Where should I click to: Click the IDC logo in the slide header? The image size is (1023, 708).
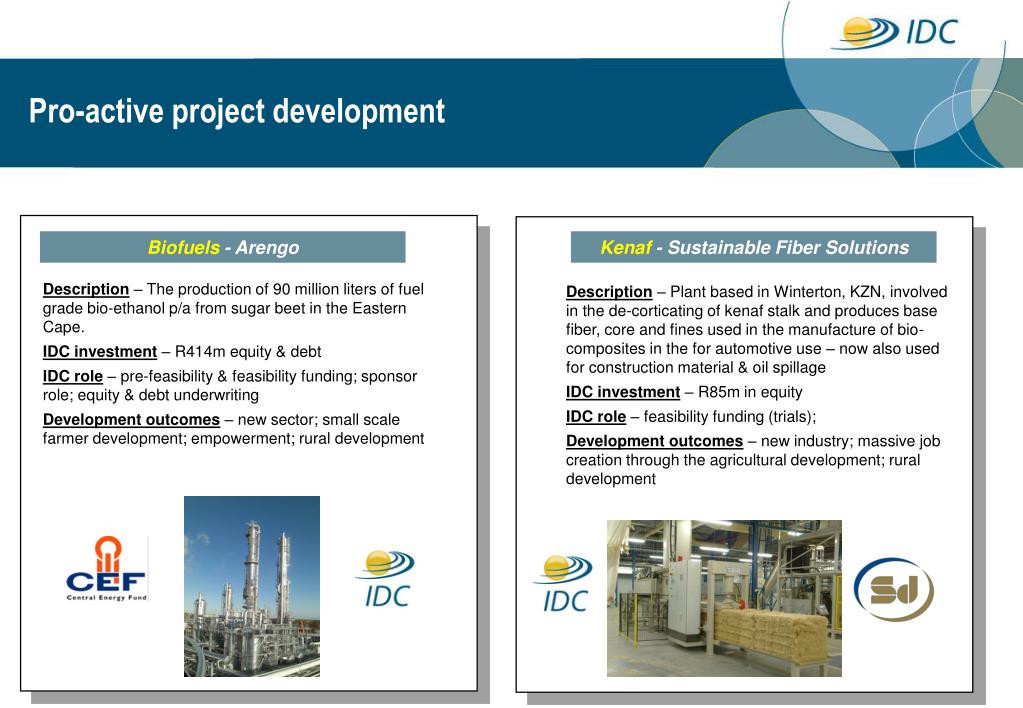(x=895, y=32)
